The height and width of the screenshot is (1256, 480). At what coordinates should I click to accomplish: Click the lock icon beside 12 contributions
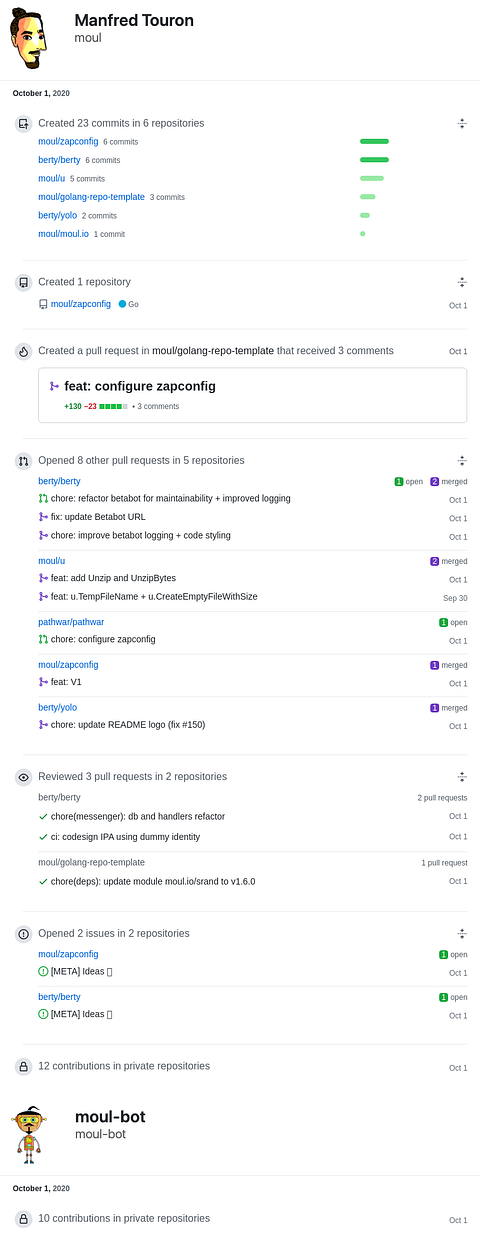click(x=23, y=1067)
